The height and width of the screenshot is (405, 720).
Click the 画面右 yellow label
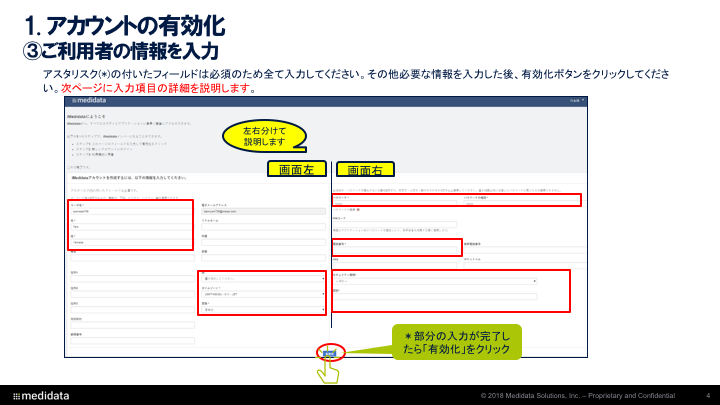point(365,170)
